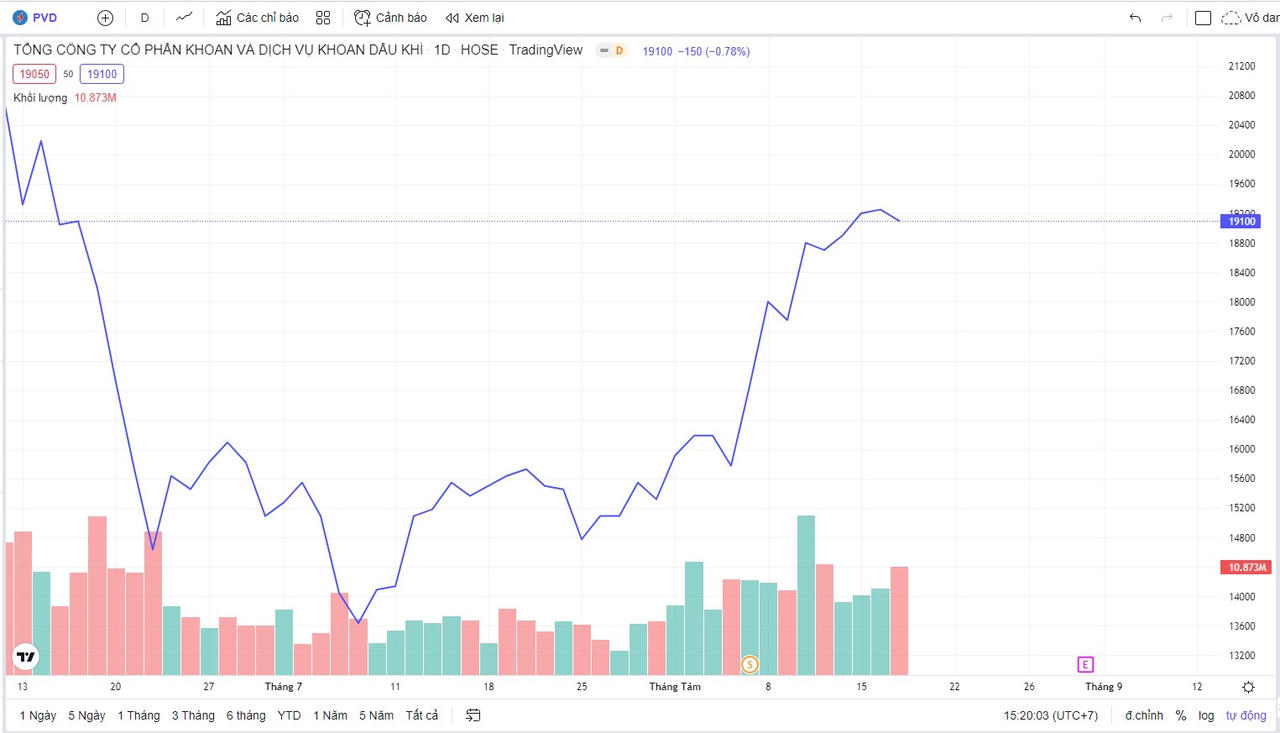Open the go-to-date calendar icon
Screen dimensions: 1280x733
pyautogui.click(x=473, y=715)
